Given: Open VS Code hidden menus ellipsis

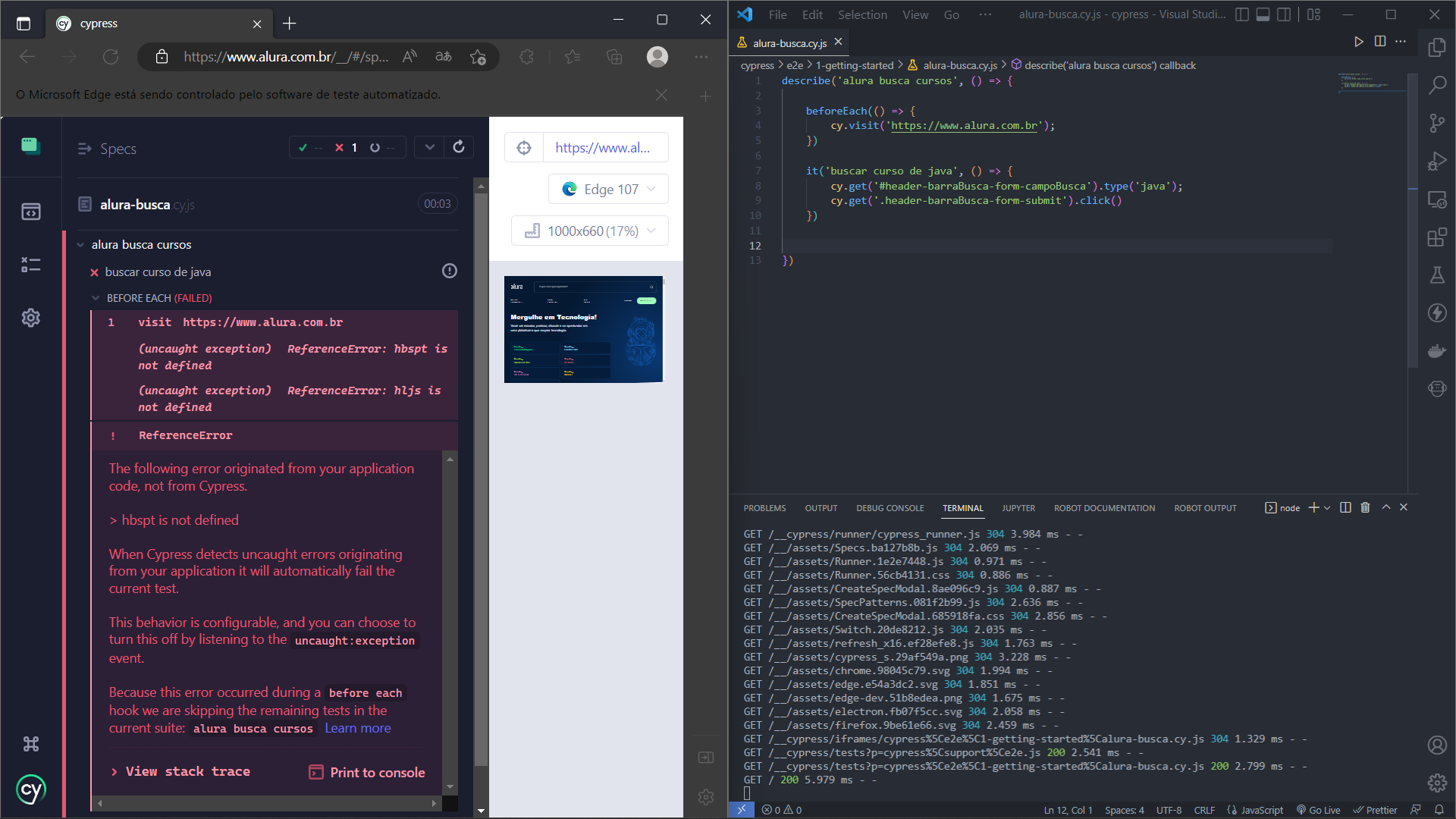Looking at the screenshot, I should [x=985, y=14].
